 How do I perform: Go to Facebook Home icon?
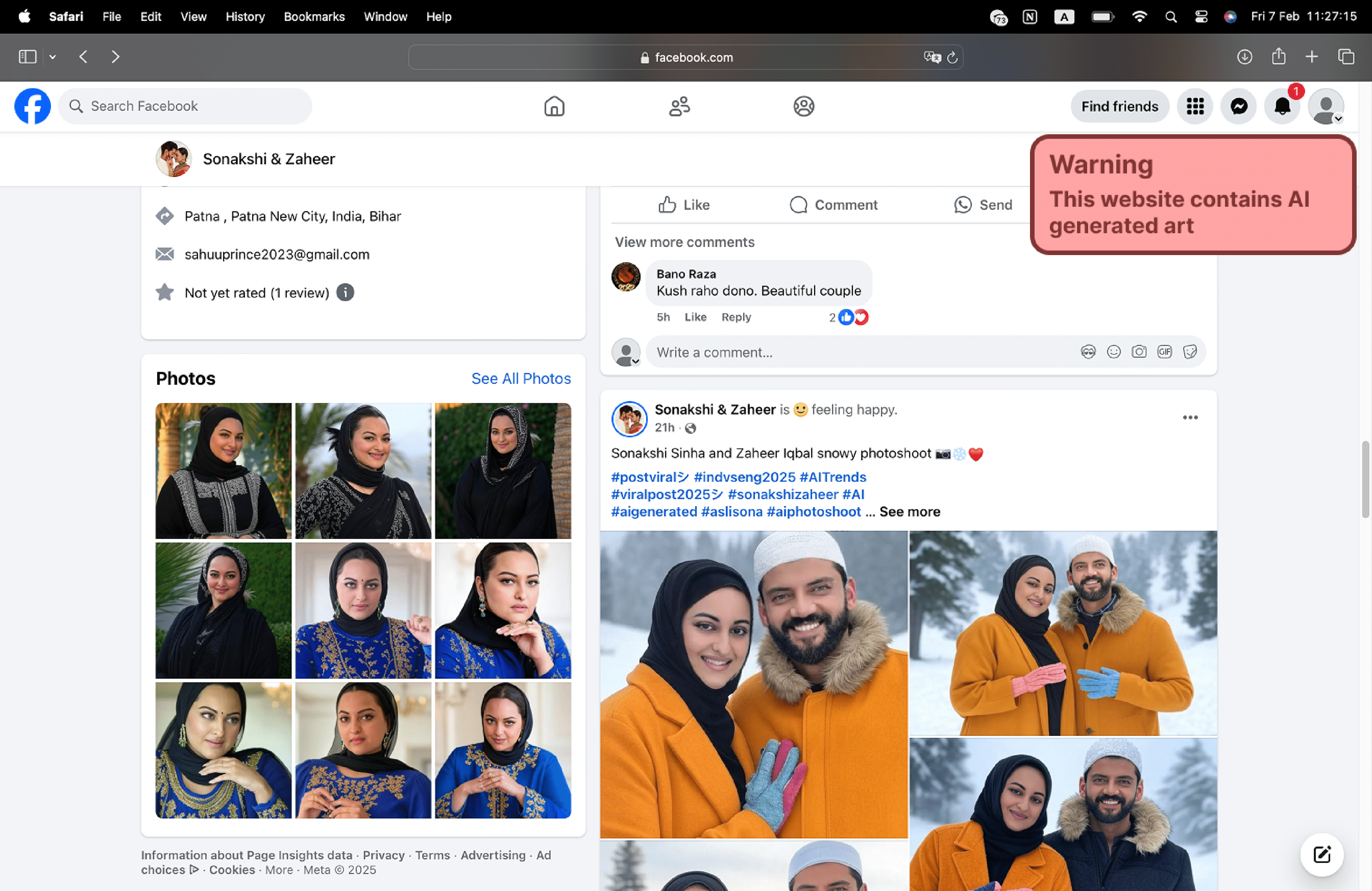(x=554, y=106)
